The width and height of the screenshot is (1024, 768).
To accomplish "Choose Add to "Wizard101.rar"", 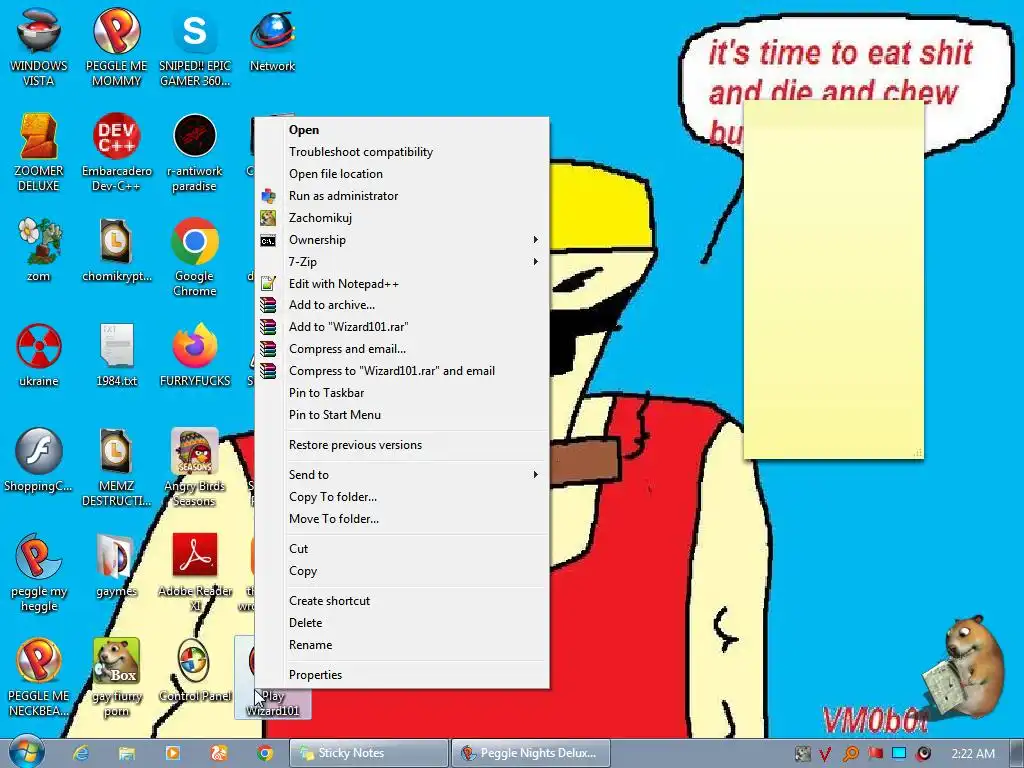I will [x=402, y=327].
